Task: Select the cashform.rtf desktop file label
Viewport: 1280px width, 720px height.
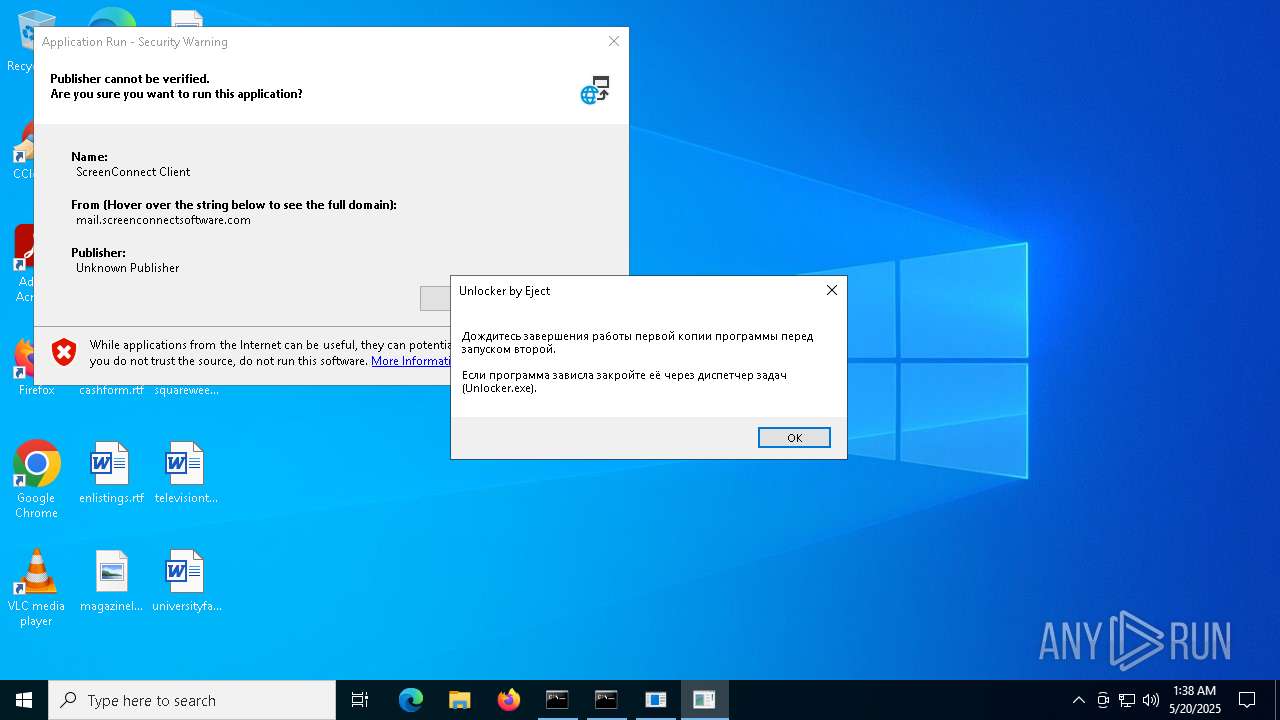Action: (111, 390)
